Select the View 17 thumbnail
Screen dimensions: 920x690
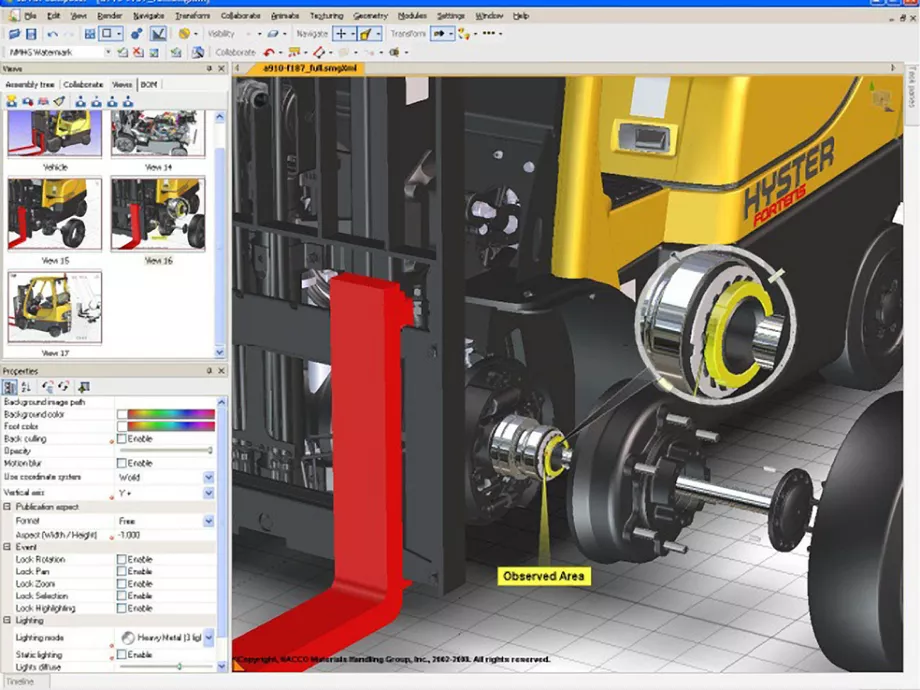tap(55, 307)
